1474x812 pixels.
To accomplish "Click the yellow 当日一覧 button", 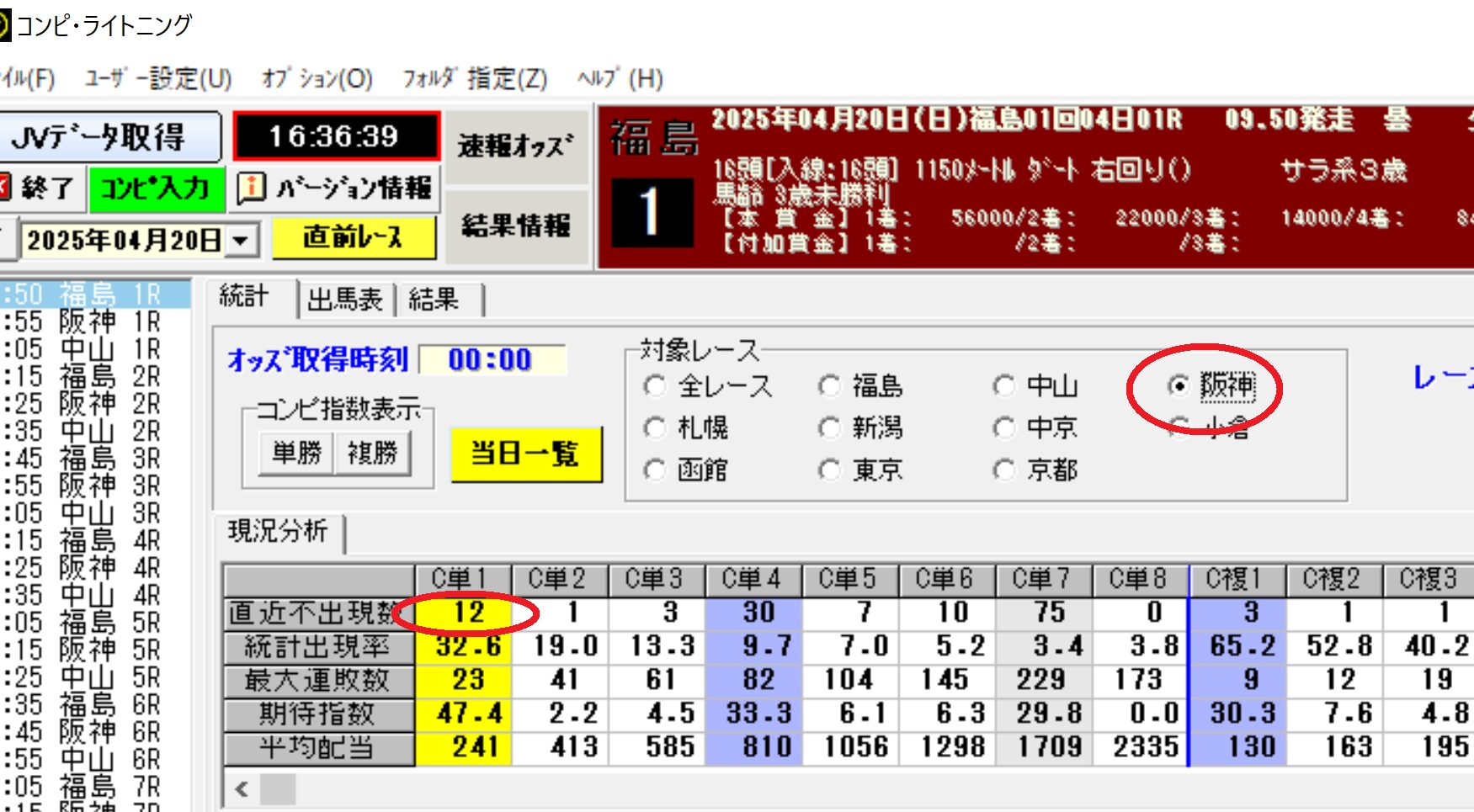I will pyautogui.click(x=526, y=454).
